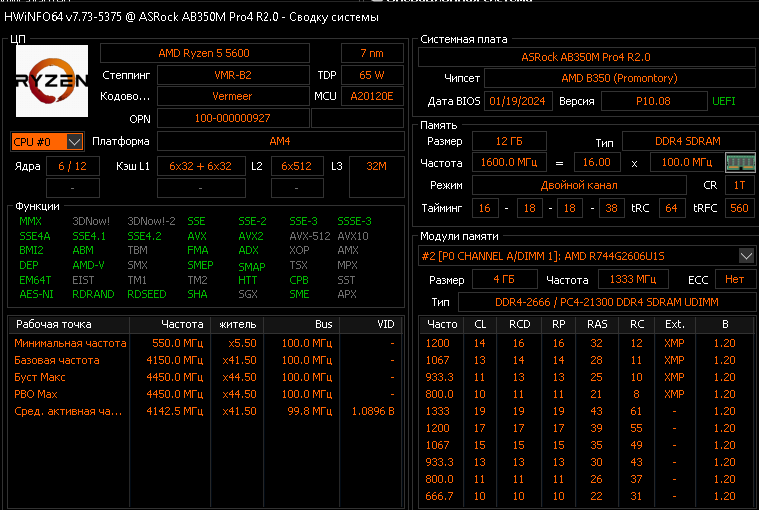Click the memory module chip icon
This screenshot has height=510, width=759.
(x=740, y=163)
